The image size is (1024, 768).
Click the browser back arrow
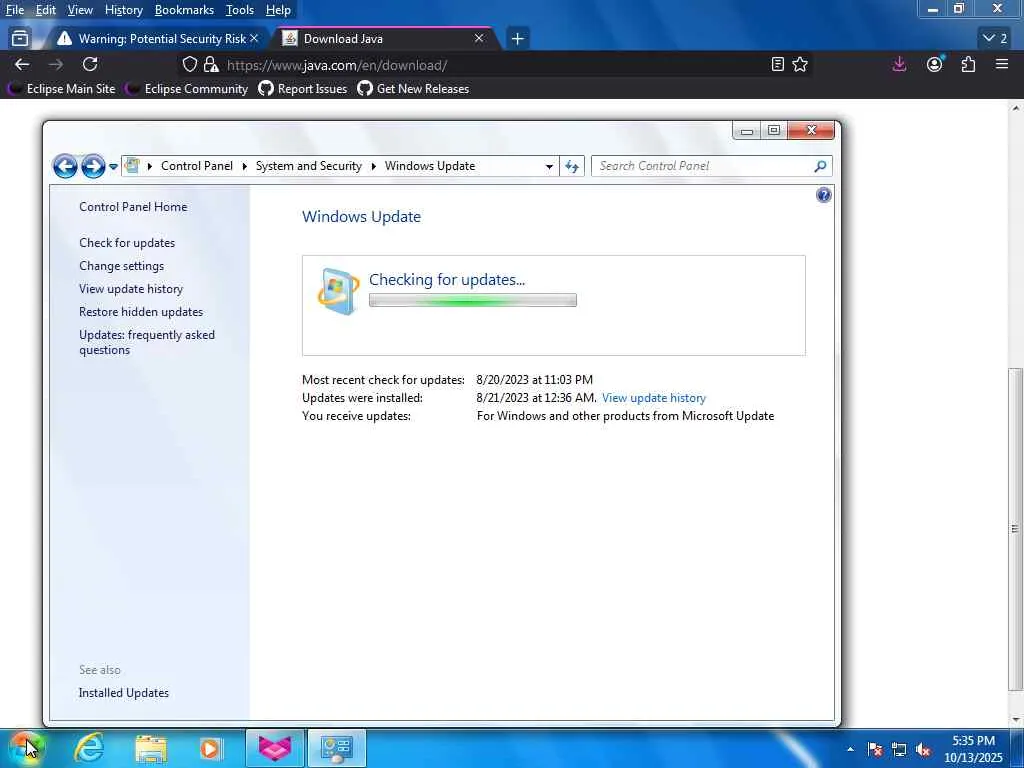(22, 65)
